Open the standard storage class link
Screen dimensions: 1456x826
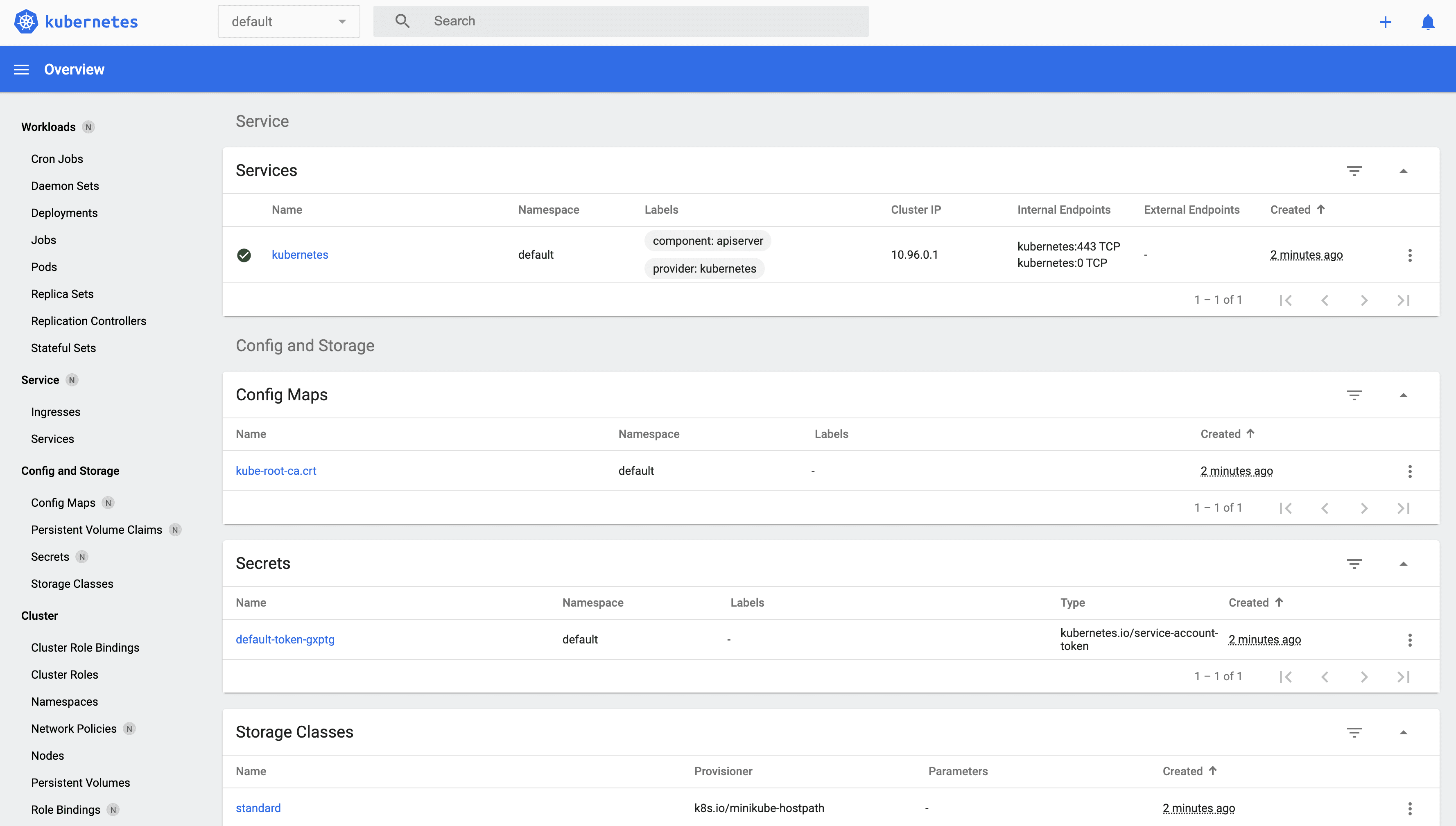258,808
